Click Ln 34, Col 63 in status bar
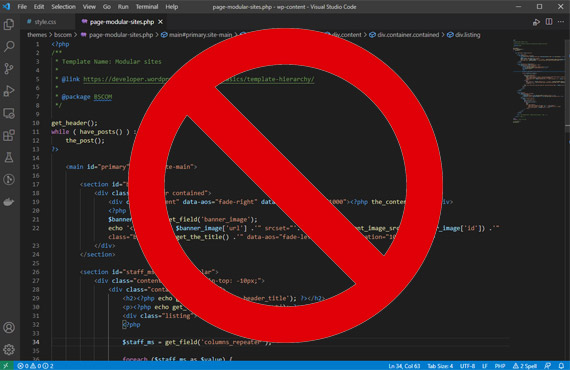The width and height of the screenshot is (570, 370). 404,366
